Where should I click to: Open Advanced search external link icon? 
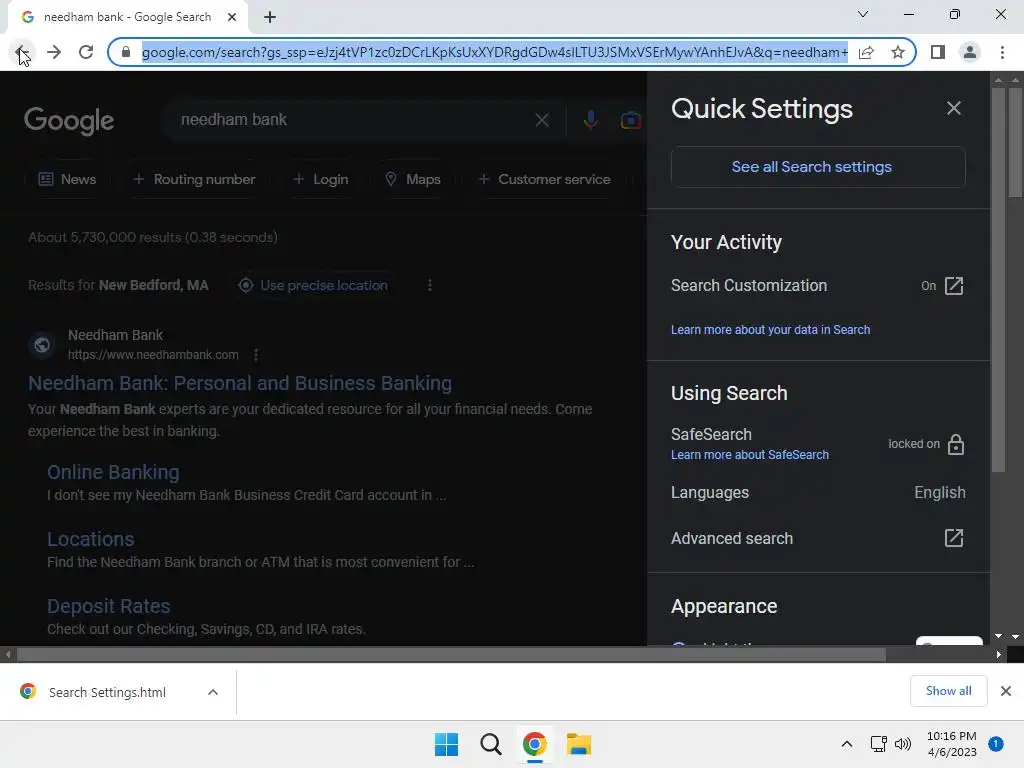click(954, 538)
